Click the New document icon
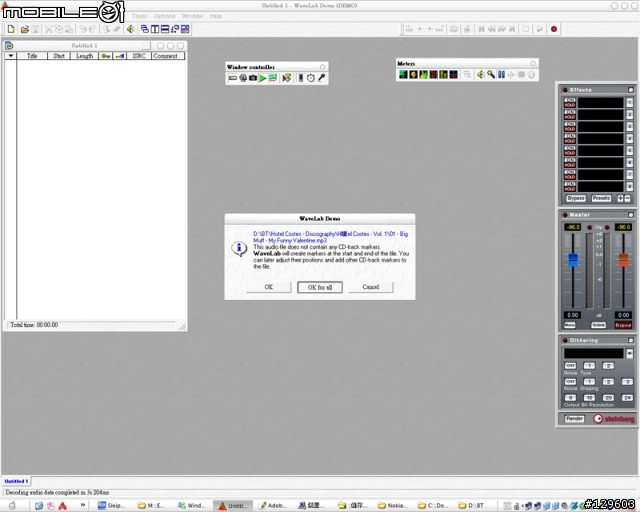This screenshot has width=640, height=512. coord(11,29)
